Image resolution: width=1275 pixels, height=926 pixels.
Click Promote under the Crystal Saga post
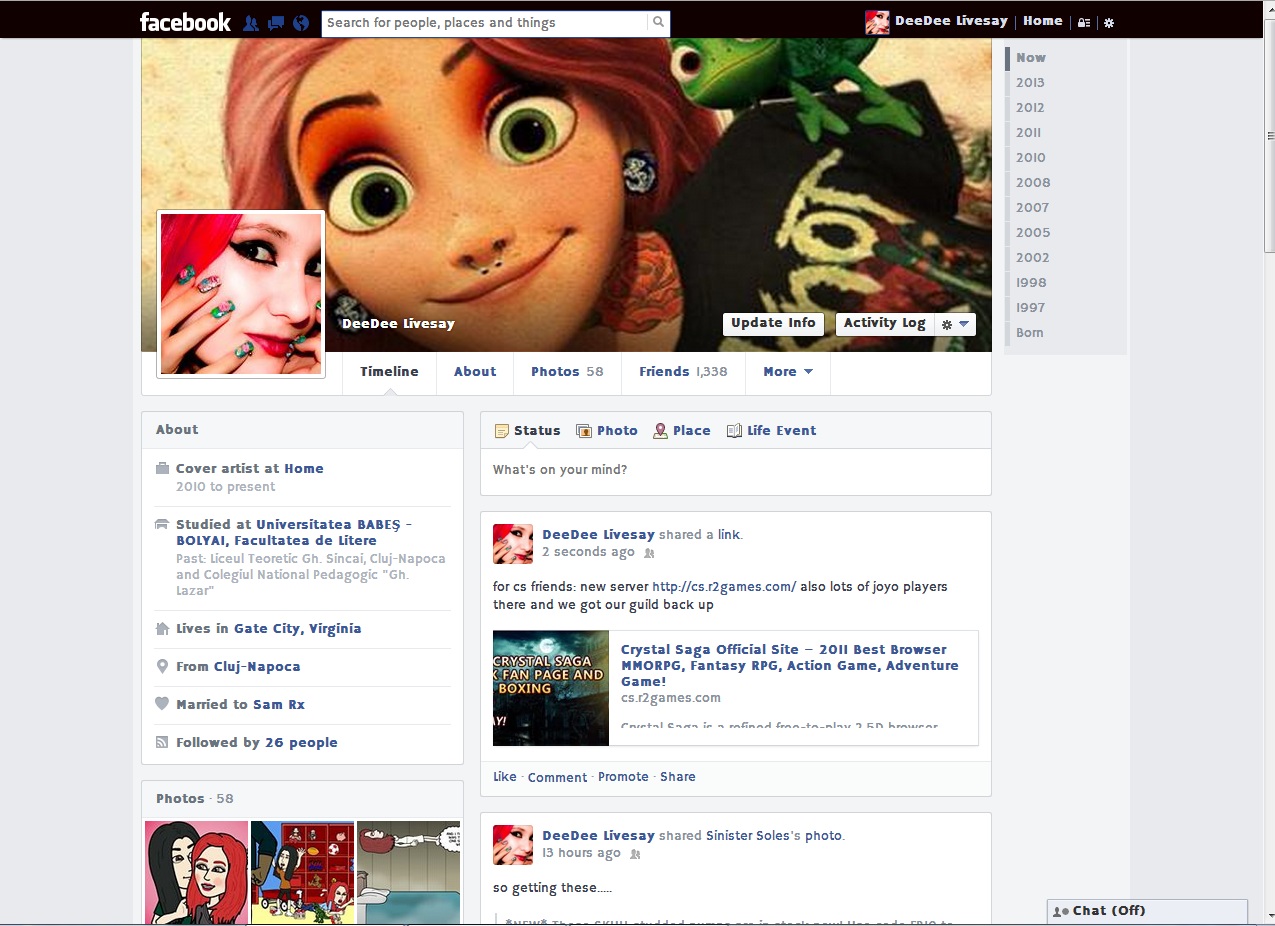623,777
